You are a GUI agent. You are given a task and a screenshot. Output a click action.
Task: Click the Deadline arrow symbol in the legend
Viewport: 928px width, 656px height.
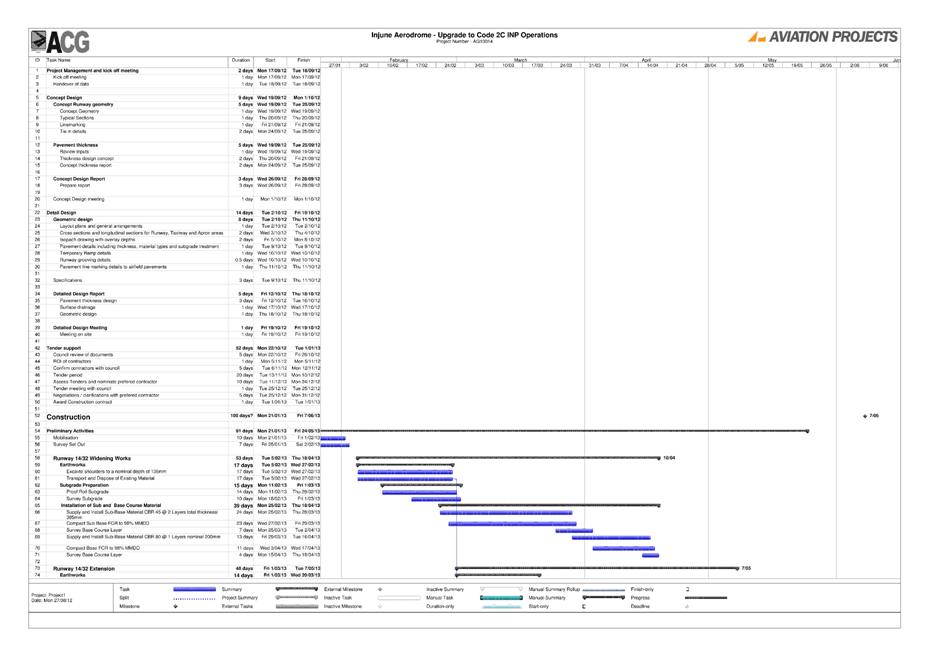tap(687, 606)
